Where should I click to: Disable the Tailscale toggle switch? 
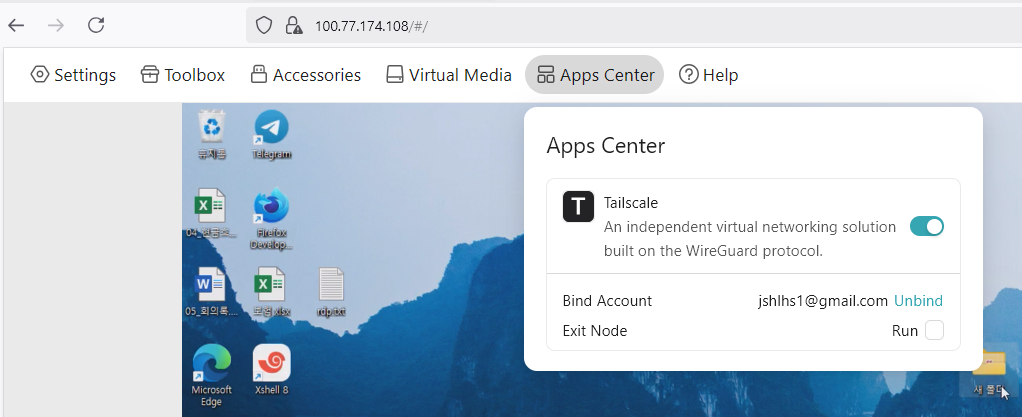click(x=927, y=227)
